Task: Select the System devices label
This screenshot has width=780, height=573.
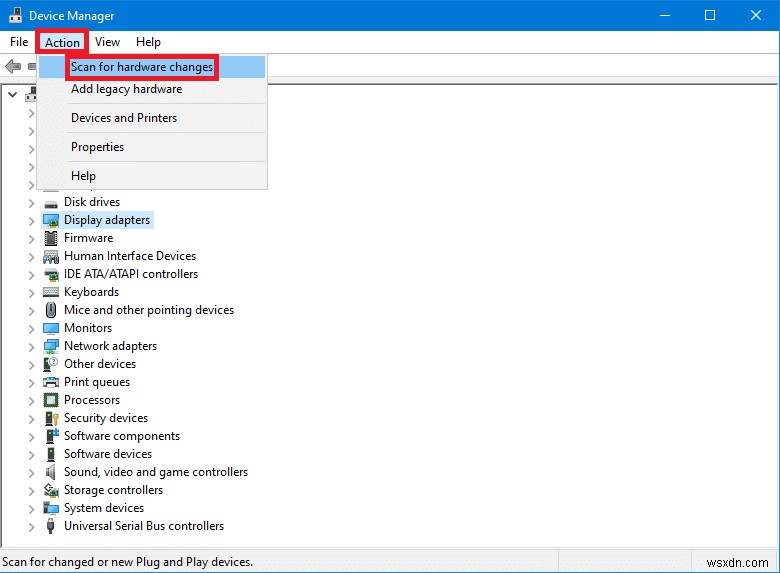Action: click(x=104, y=508)
